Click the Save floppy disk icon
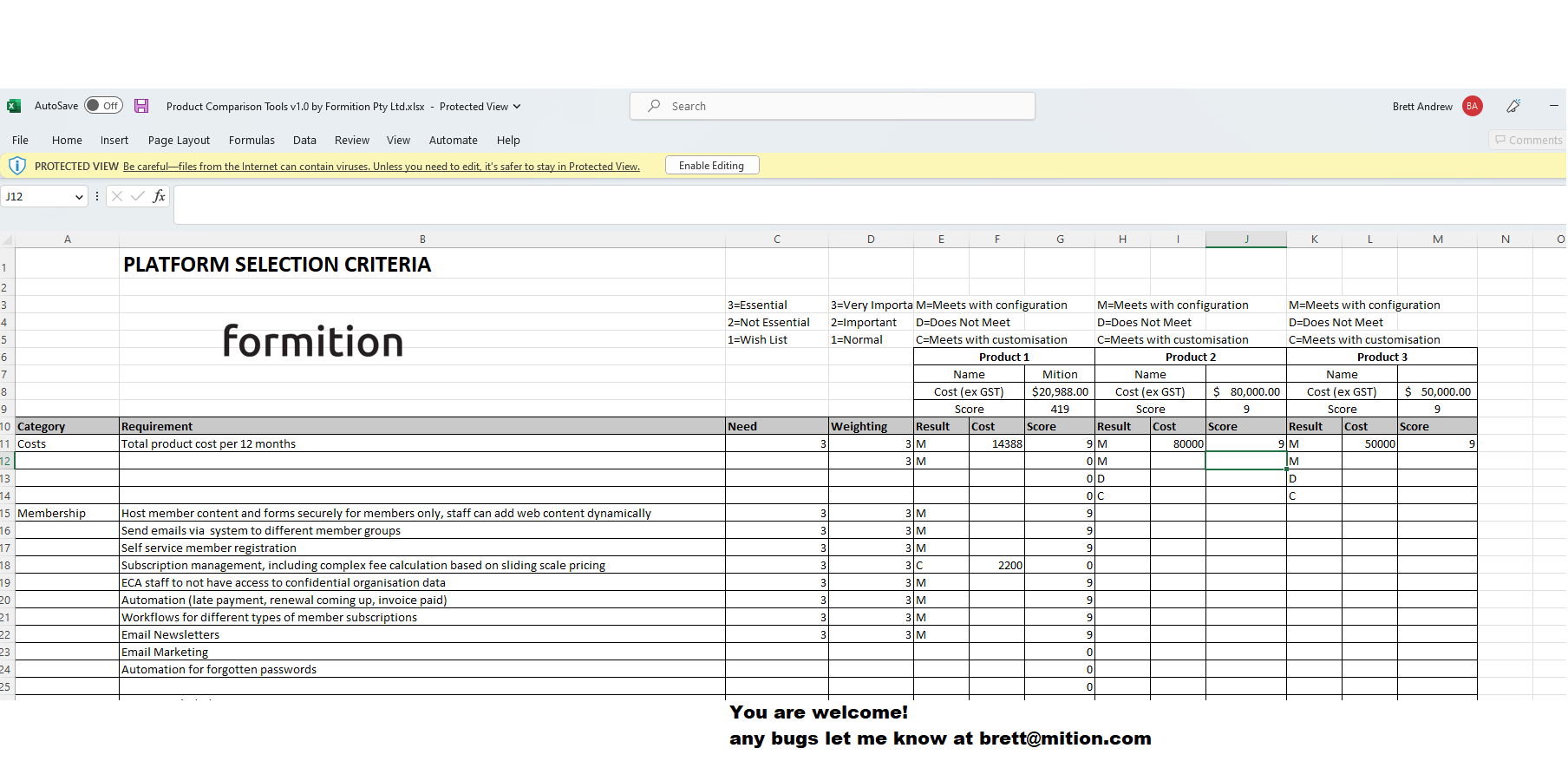 (141, 106)
